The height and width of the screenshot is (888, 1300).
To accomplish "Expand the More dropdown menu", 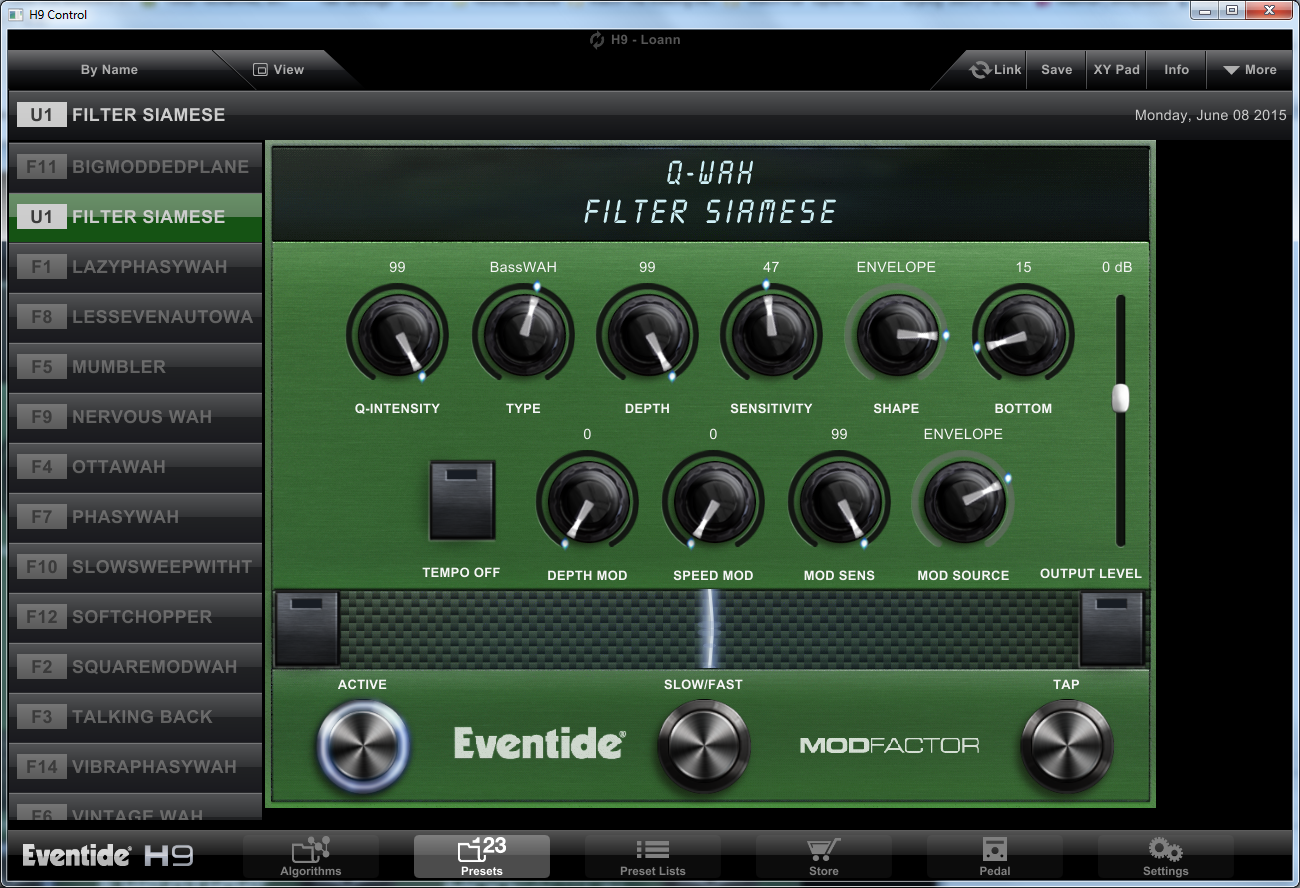I will pyautogui.click(x=1250, y=70).
